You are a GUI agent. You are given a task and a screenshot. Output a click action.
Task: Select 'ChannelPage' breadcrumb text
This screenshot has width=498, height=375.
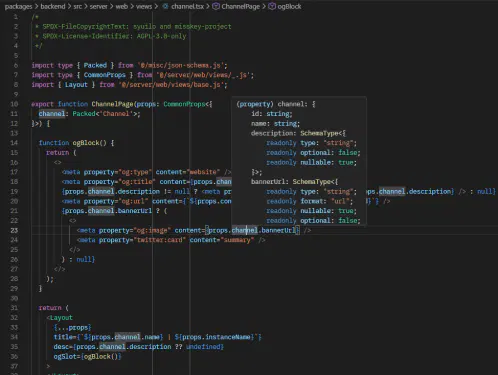[x=240, y=6]
